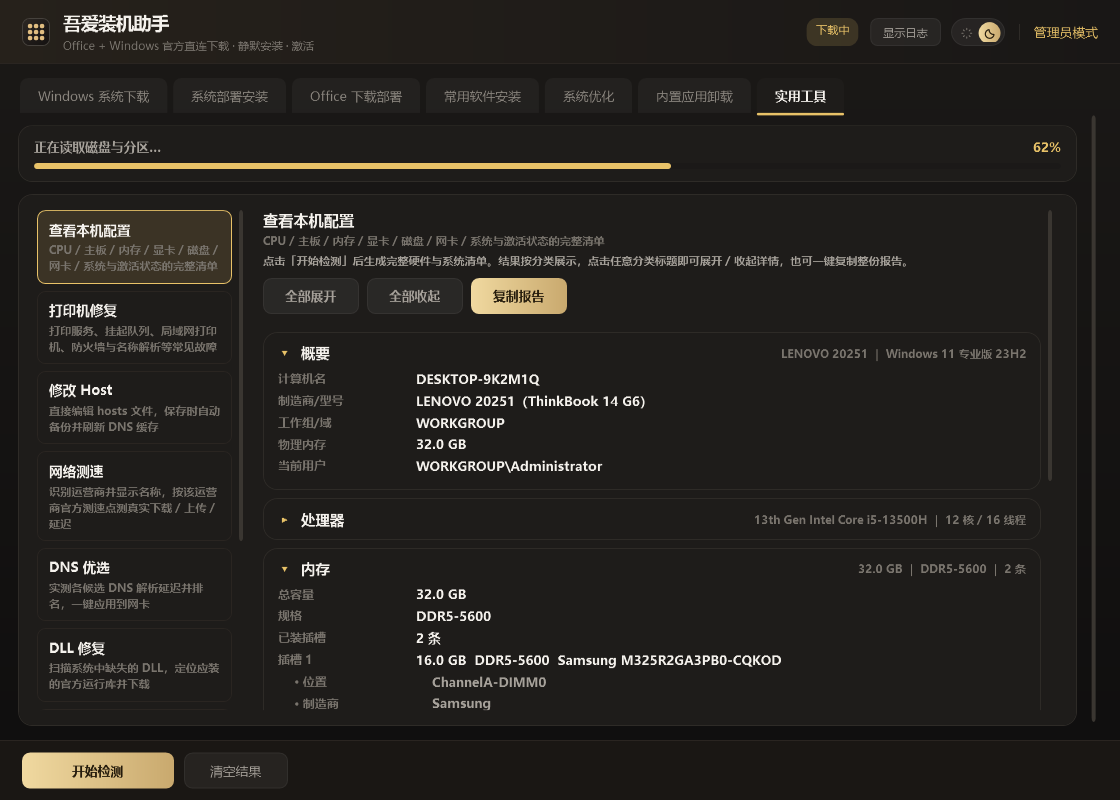Click the ChannelA-DIMM0 location value

[489, 682]
